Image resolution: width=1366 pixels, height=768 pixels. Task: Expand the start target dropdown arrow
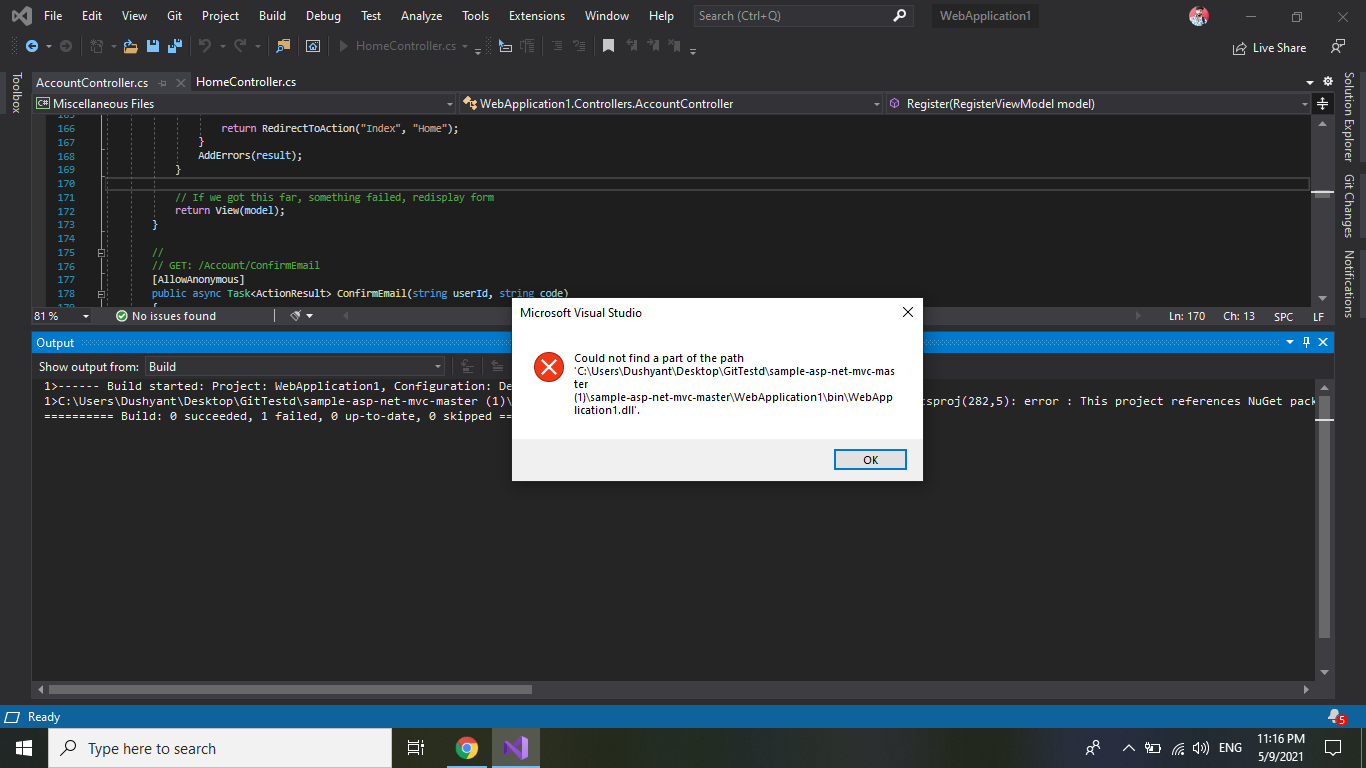(x=465, y=46)
